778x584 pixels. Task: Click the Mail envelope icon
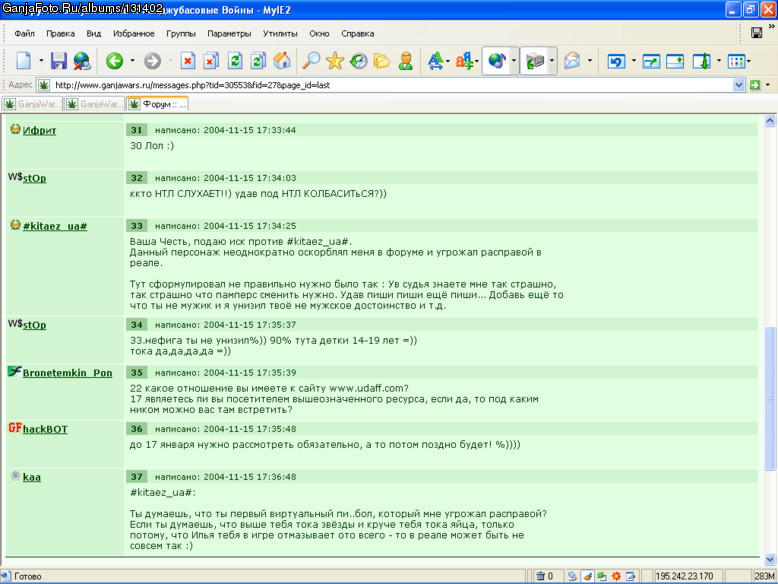(x=572, y=61)
